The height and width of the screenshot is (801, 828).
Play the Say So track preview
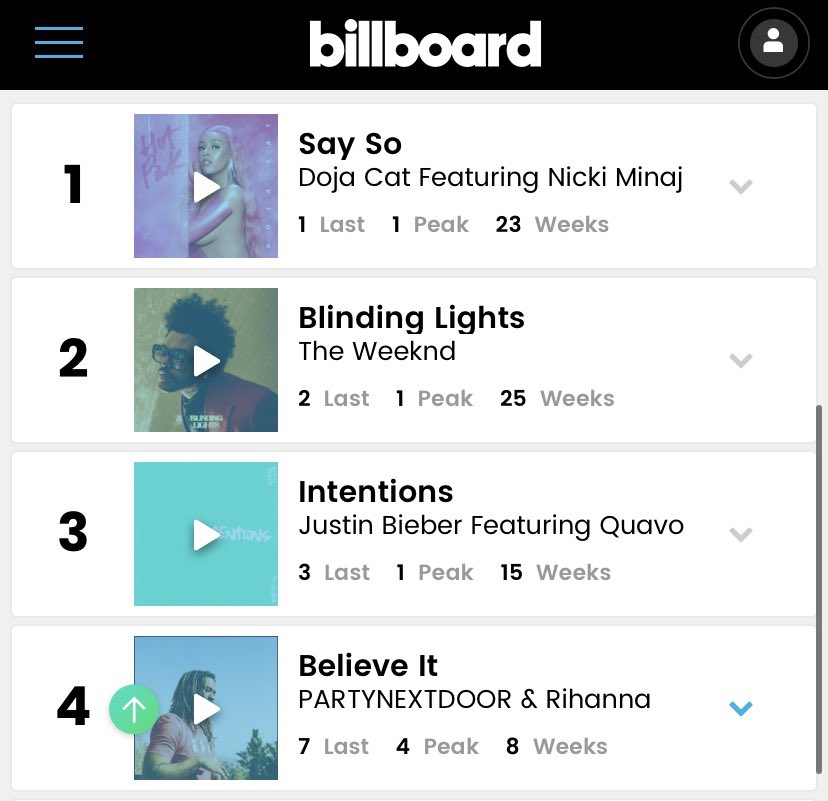(x=206, y=187)
